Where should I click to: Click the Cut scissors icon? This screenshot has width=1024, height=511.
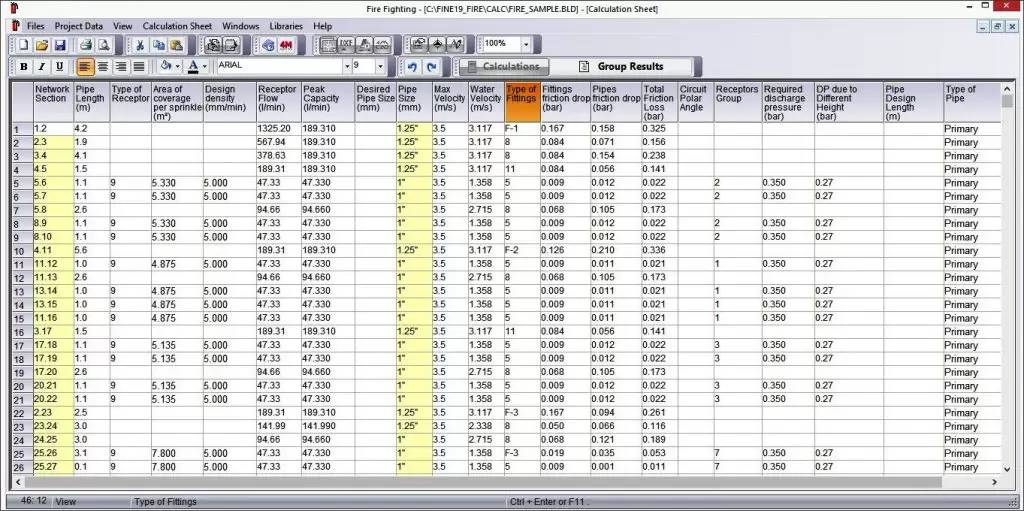point(141,45)
